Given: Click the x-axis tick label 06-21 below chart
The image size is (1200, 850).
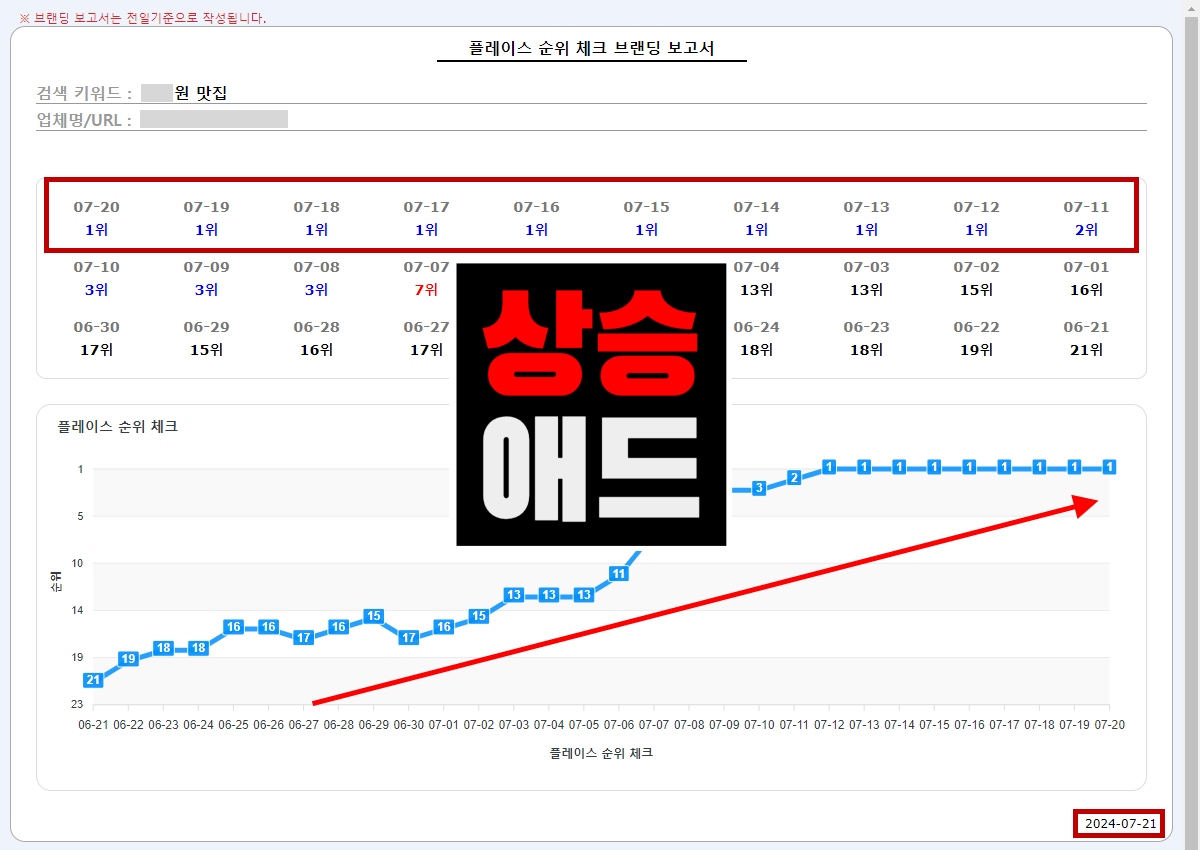Looking at the screenshot, I should (93, 724).
